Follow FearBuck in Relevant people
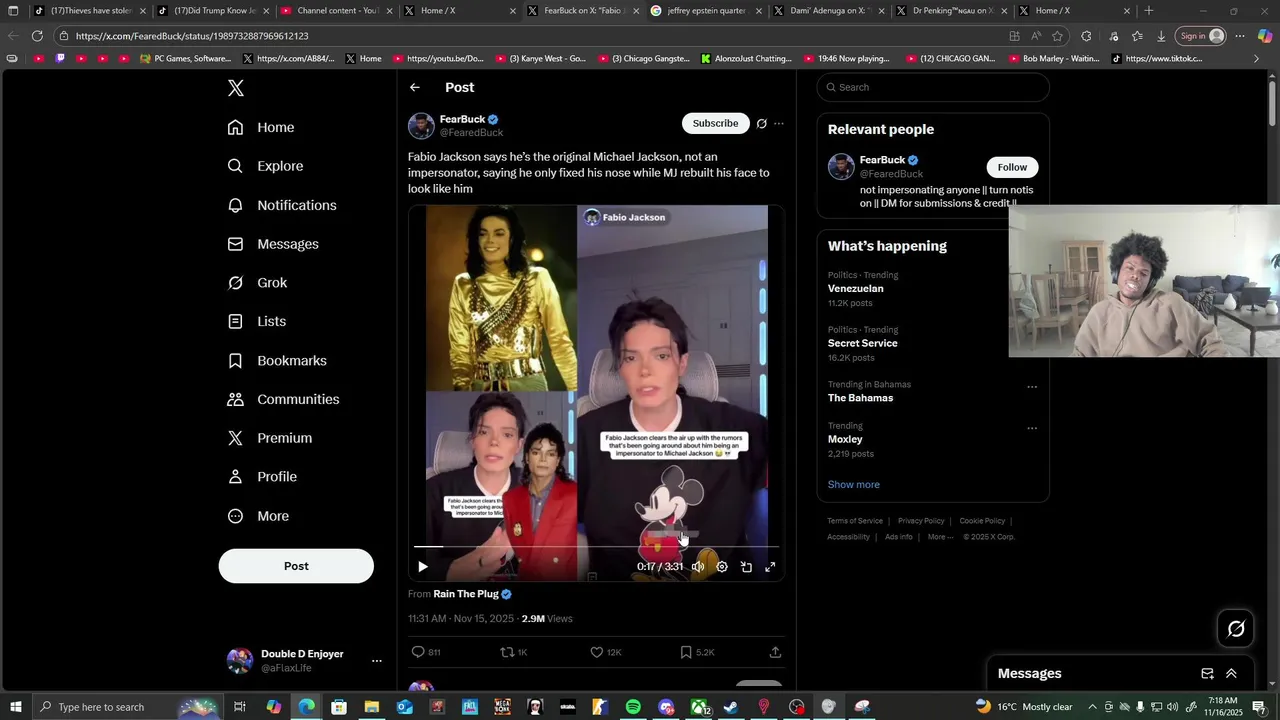This screenshot has width=1280, height=720. [x=1012, y=167]
